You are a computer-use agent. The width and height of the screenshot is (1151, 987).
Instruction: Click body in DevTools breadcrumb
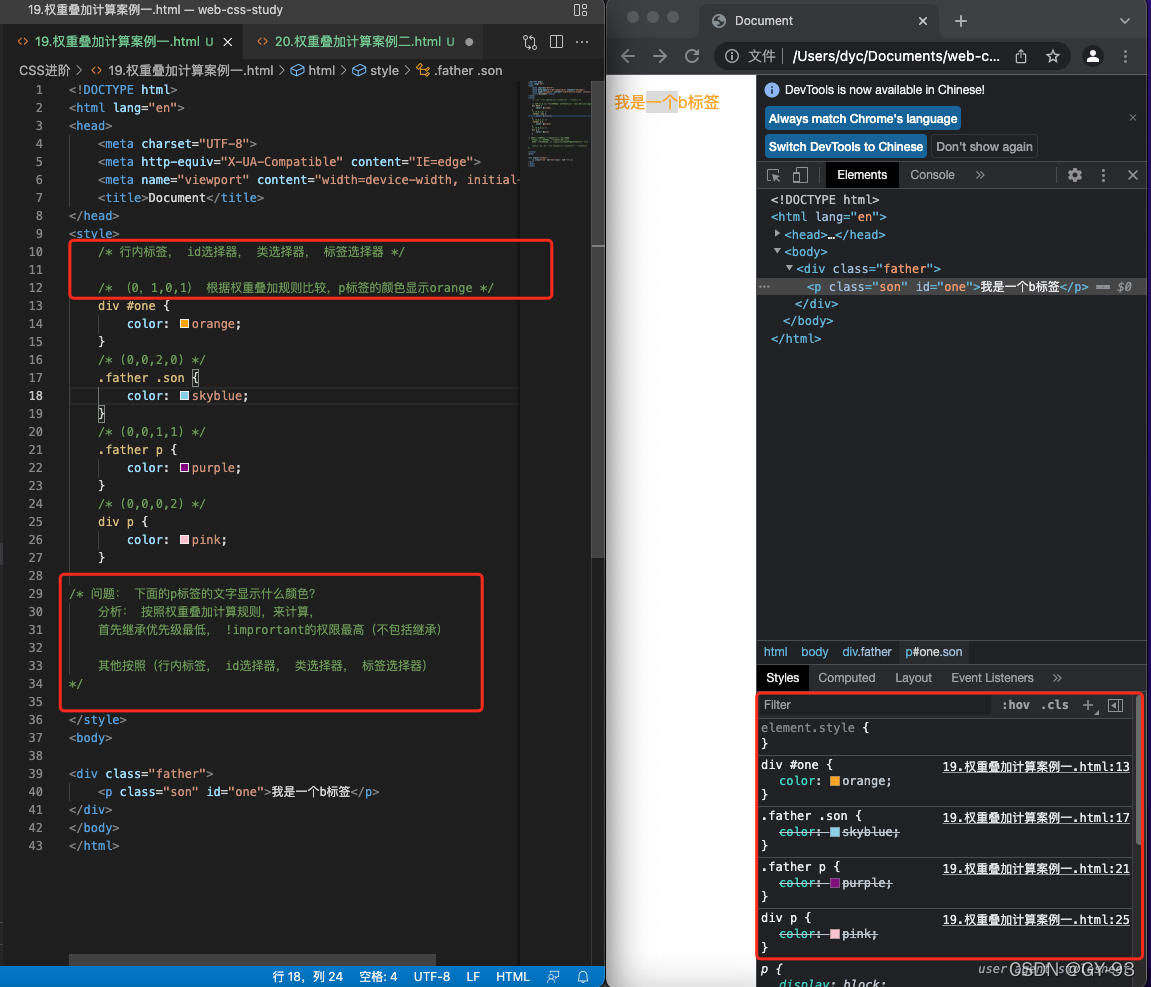click(x=814, y=652)
